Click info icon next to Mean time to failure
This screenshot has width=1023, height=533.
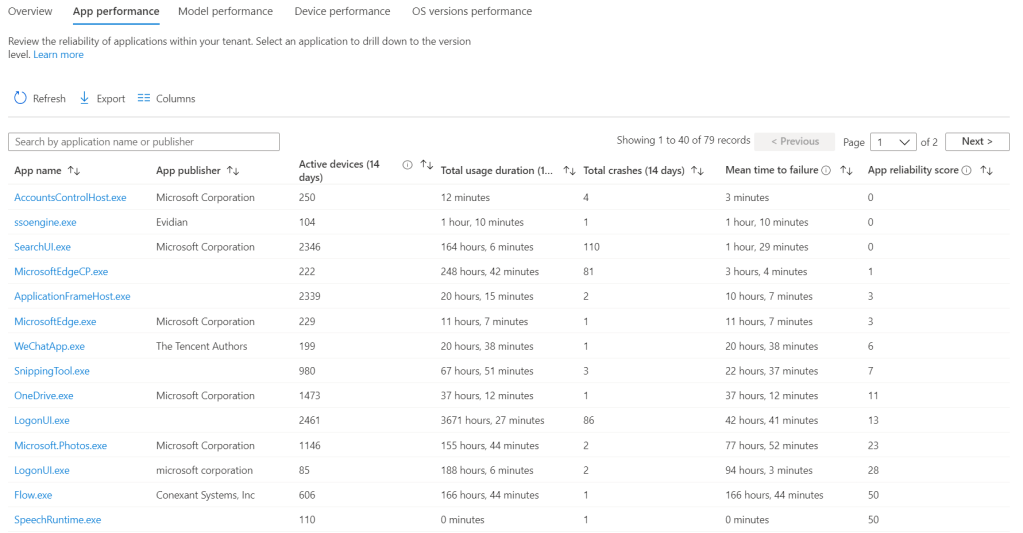(826, 171)
